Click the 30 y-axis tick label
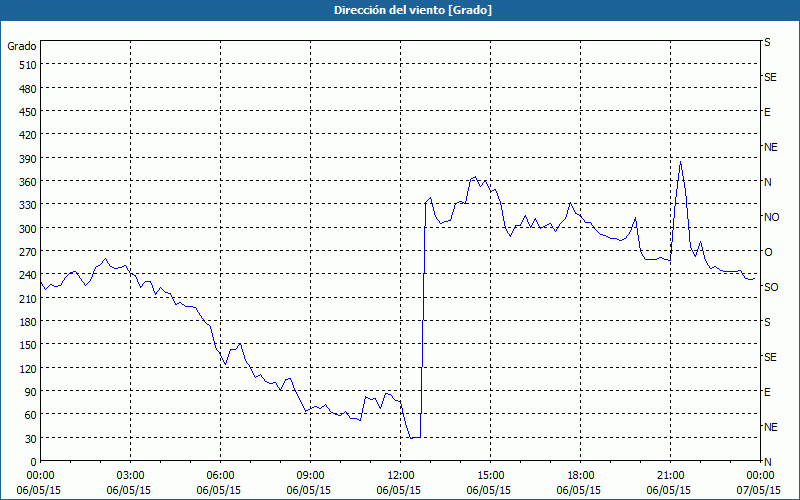 point(31,439)
